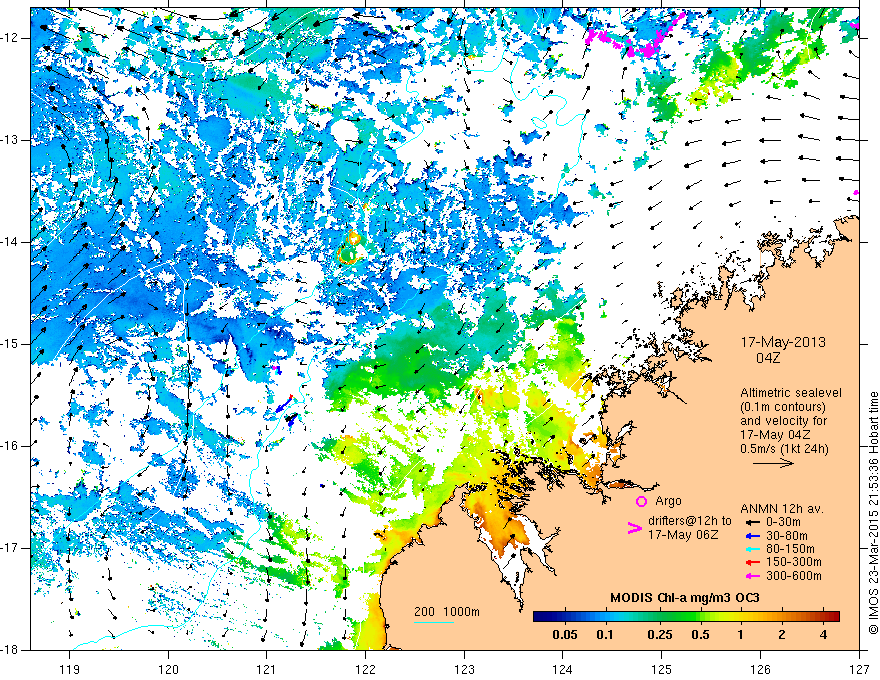Click the longitude axis label '120'
Image resolution: width=880 pixels, height=680 pixels.
(168, 669)
